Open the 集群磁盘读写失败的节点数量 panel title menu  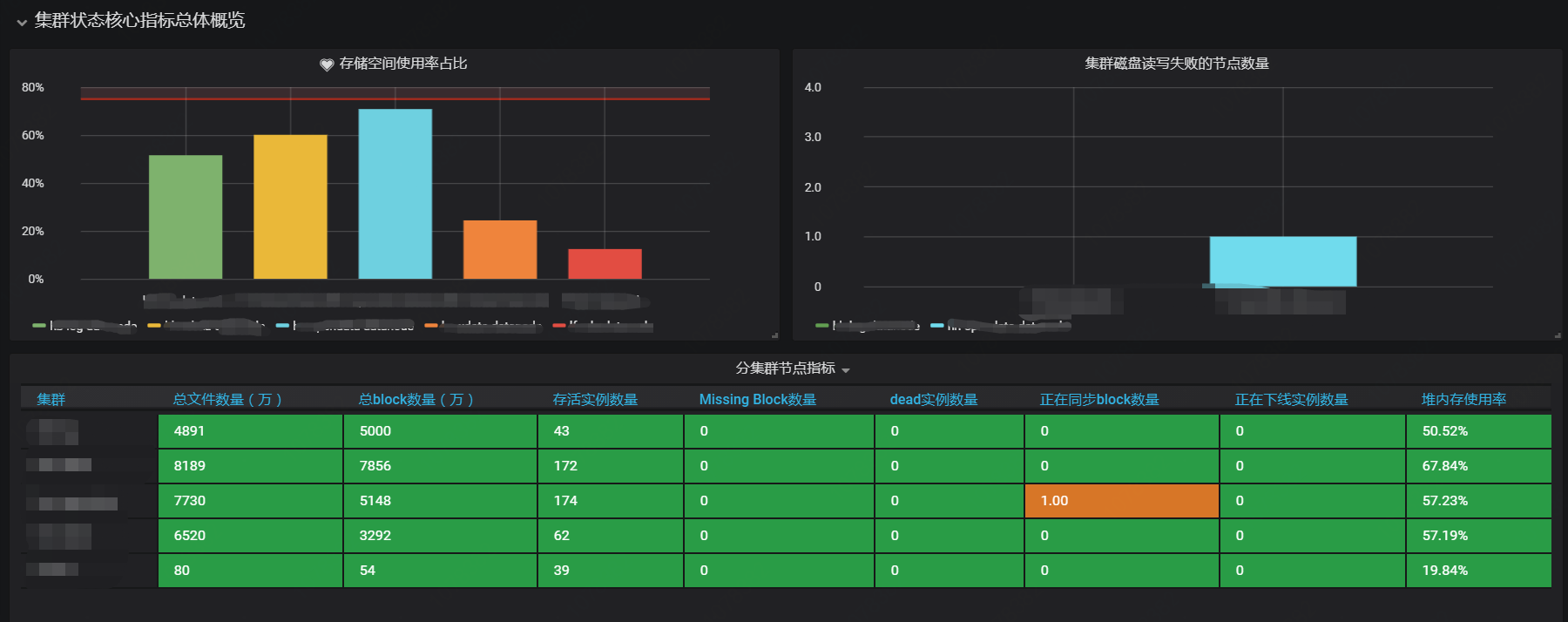[x=1176, y=64]
